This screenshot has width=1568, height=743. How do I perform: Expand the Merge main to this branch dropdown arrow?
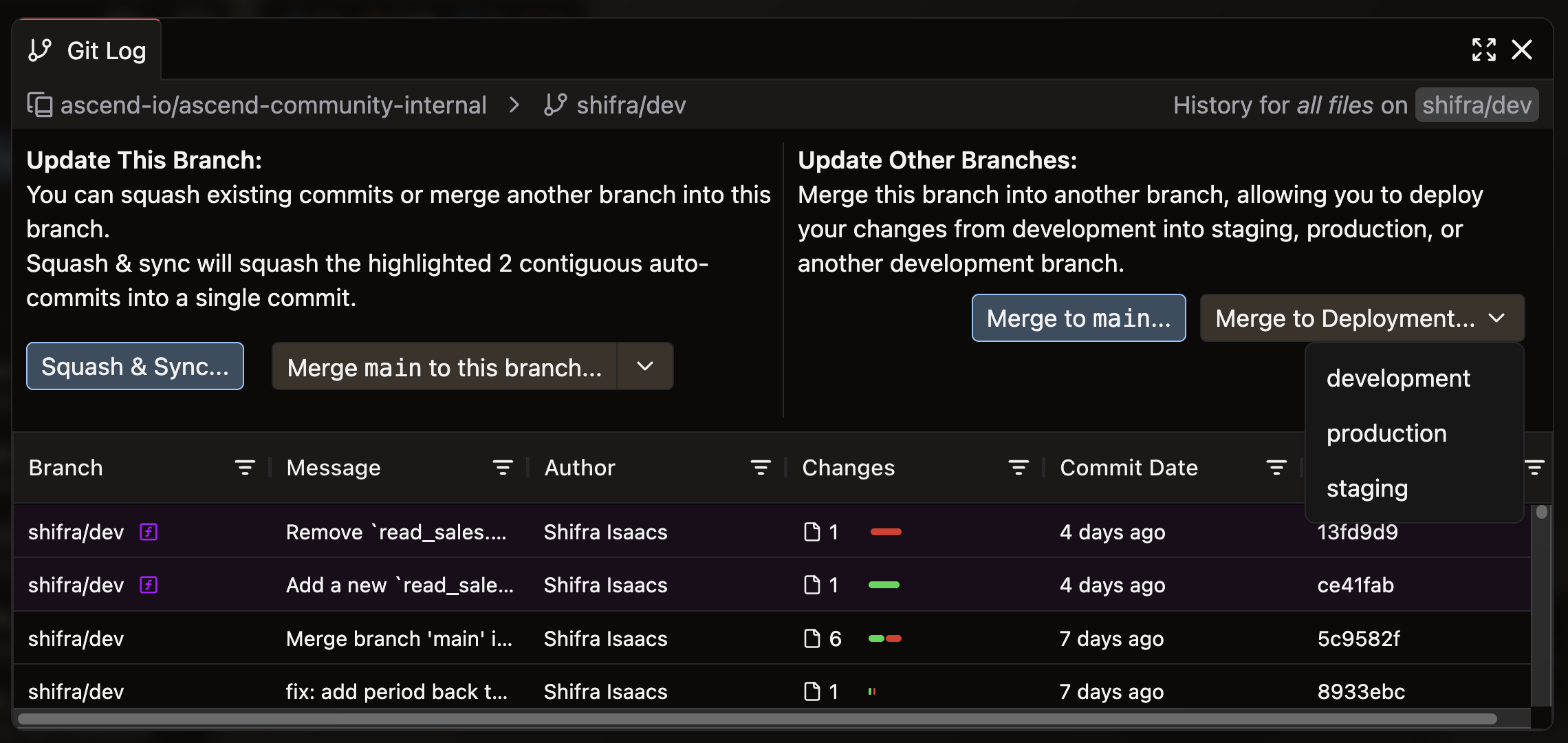click(644, 367)
